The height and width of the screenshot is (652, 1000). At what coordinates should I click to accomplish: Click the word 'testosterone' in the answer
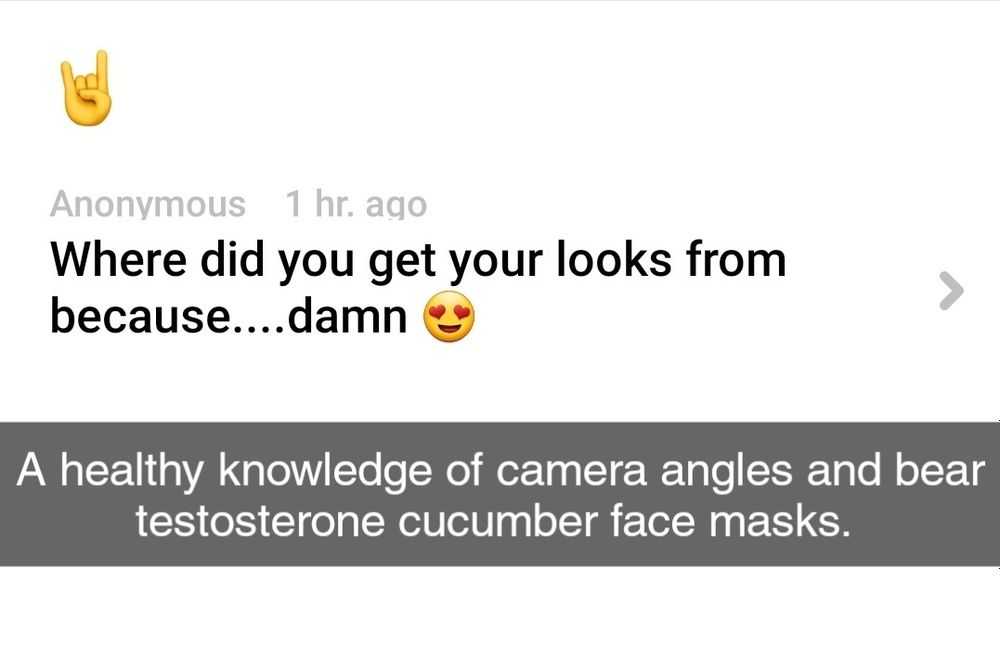[260, 522]
